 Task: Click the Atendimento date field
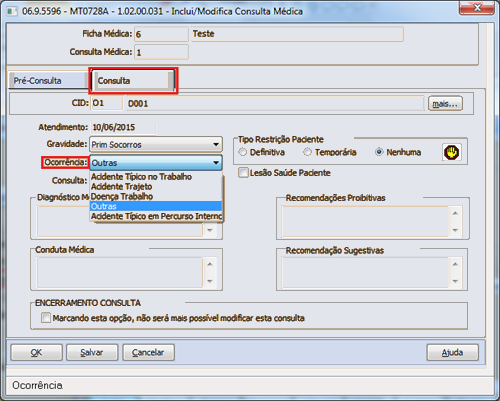coord(123,127)
